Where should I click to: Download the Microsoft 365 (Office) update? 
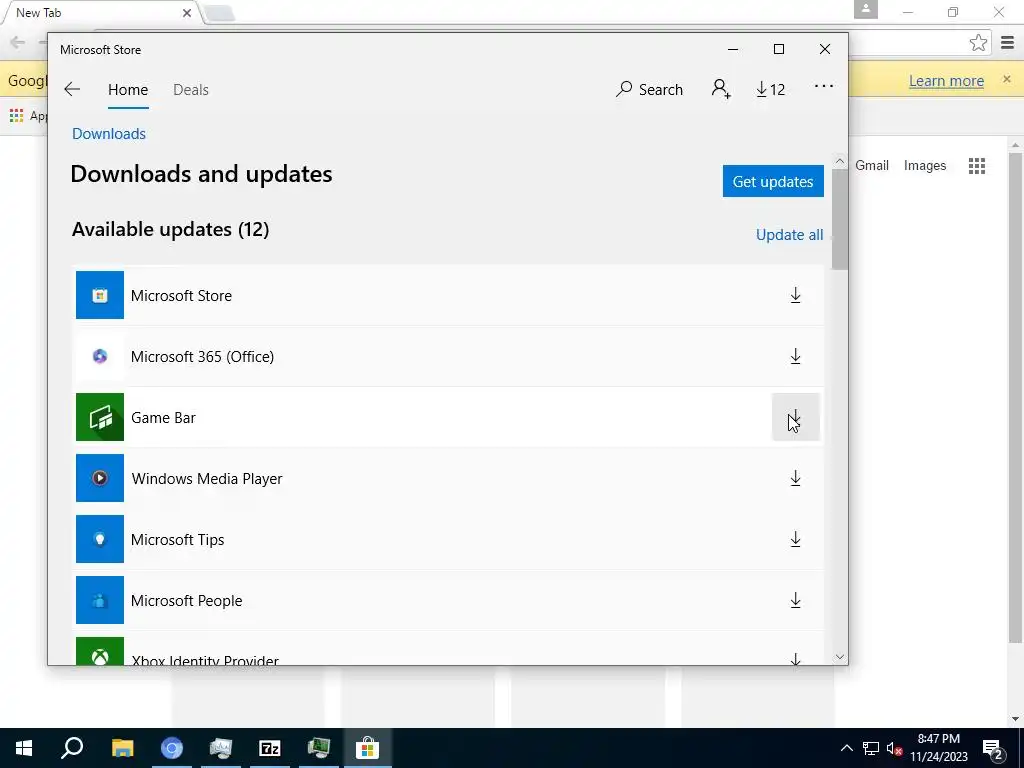coord(795,357)
